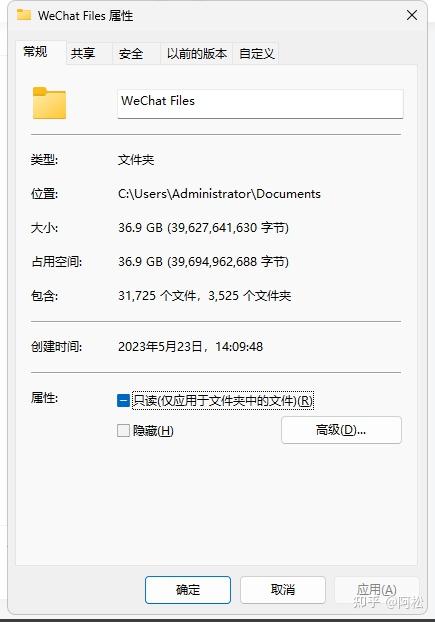Select the 以前的版本 tab
The image size is (435, 622).
(196, 53)
